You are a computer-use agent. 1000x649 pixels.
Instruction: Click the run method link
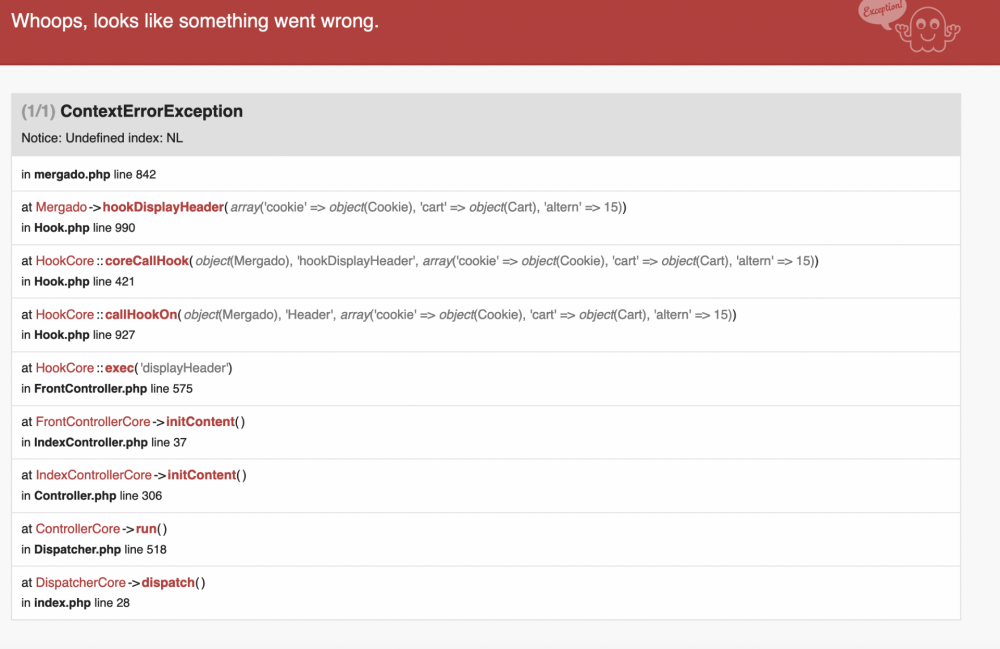click(x=146, y=529)
